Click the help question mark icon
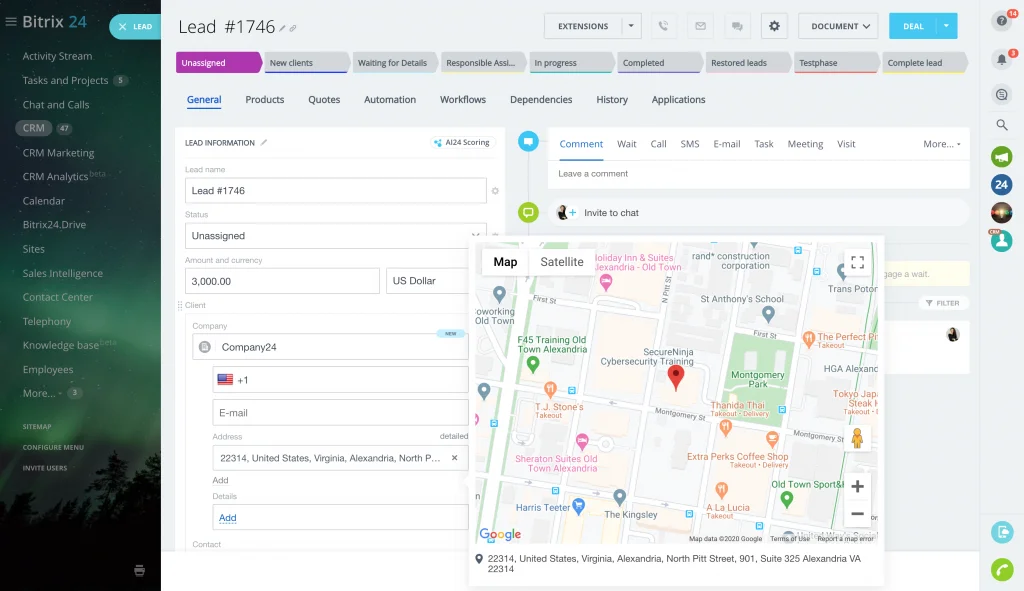The height and width of the screenshot is (591, 1024). pos(1001,21)
